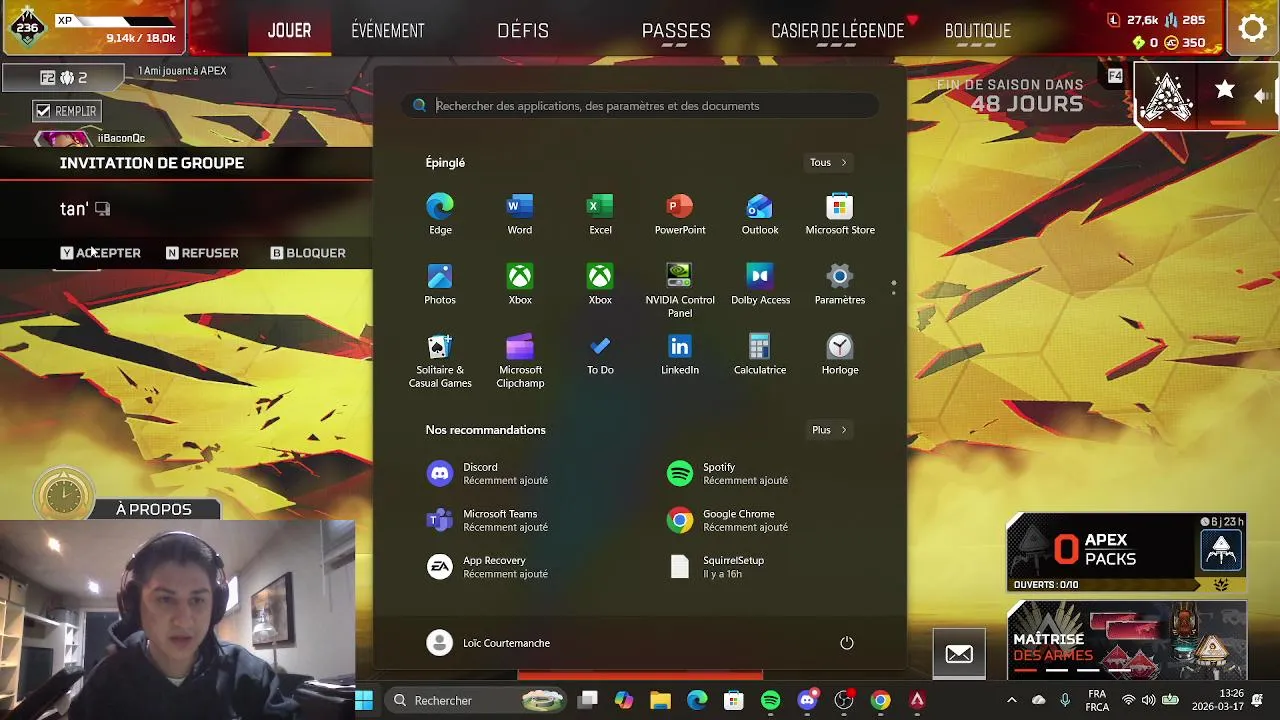Open Apex game settings gear
This screenshot has width=1280, height=720.
(x=1252, y=29)
